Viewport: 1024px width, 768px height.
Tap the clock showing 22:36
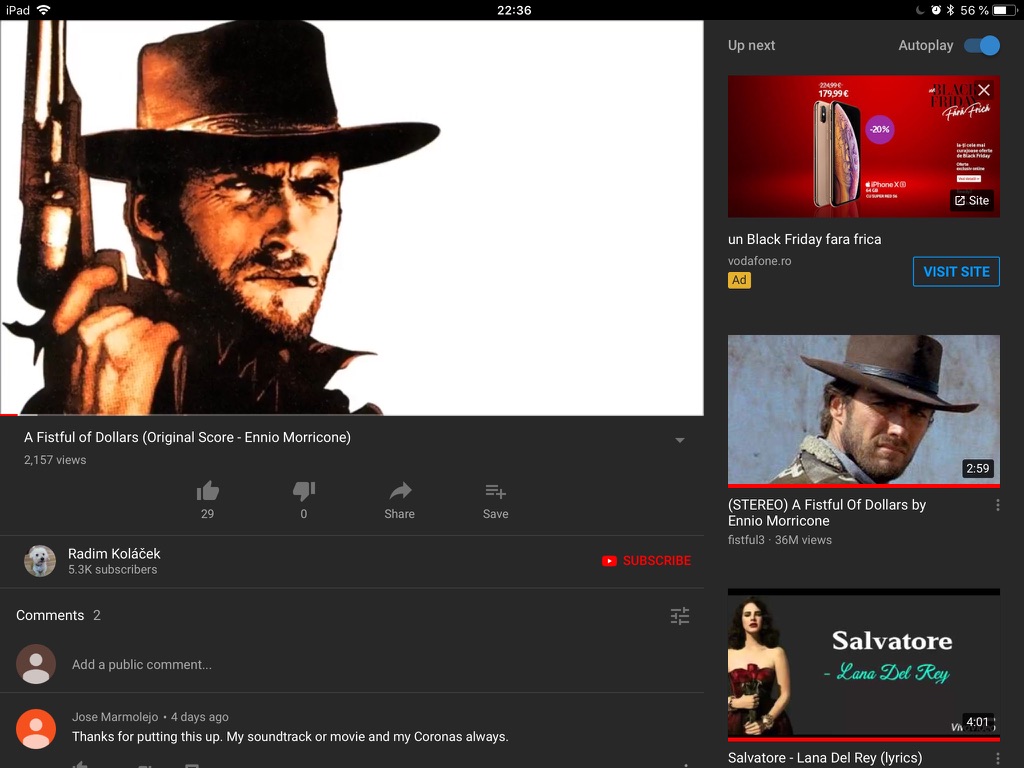pyautogui.click(x=514, y=10)
